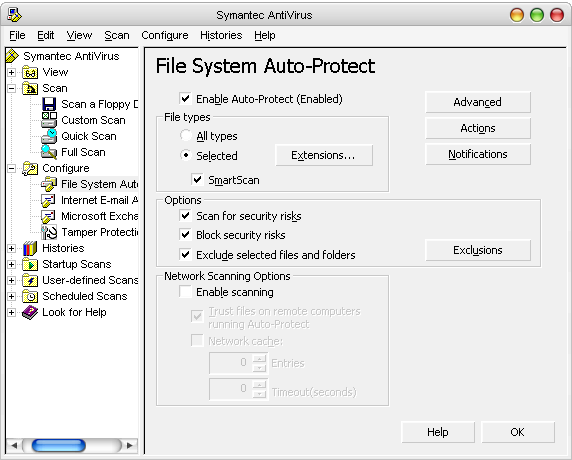Click the tree scrollbar left arrow
The width and height of the screenshot is (572, 460).
[x=14, y=445]
